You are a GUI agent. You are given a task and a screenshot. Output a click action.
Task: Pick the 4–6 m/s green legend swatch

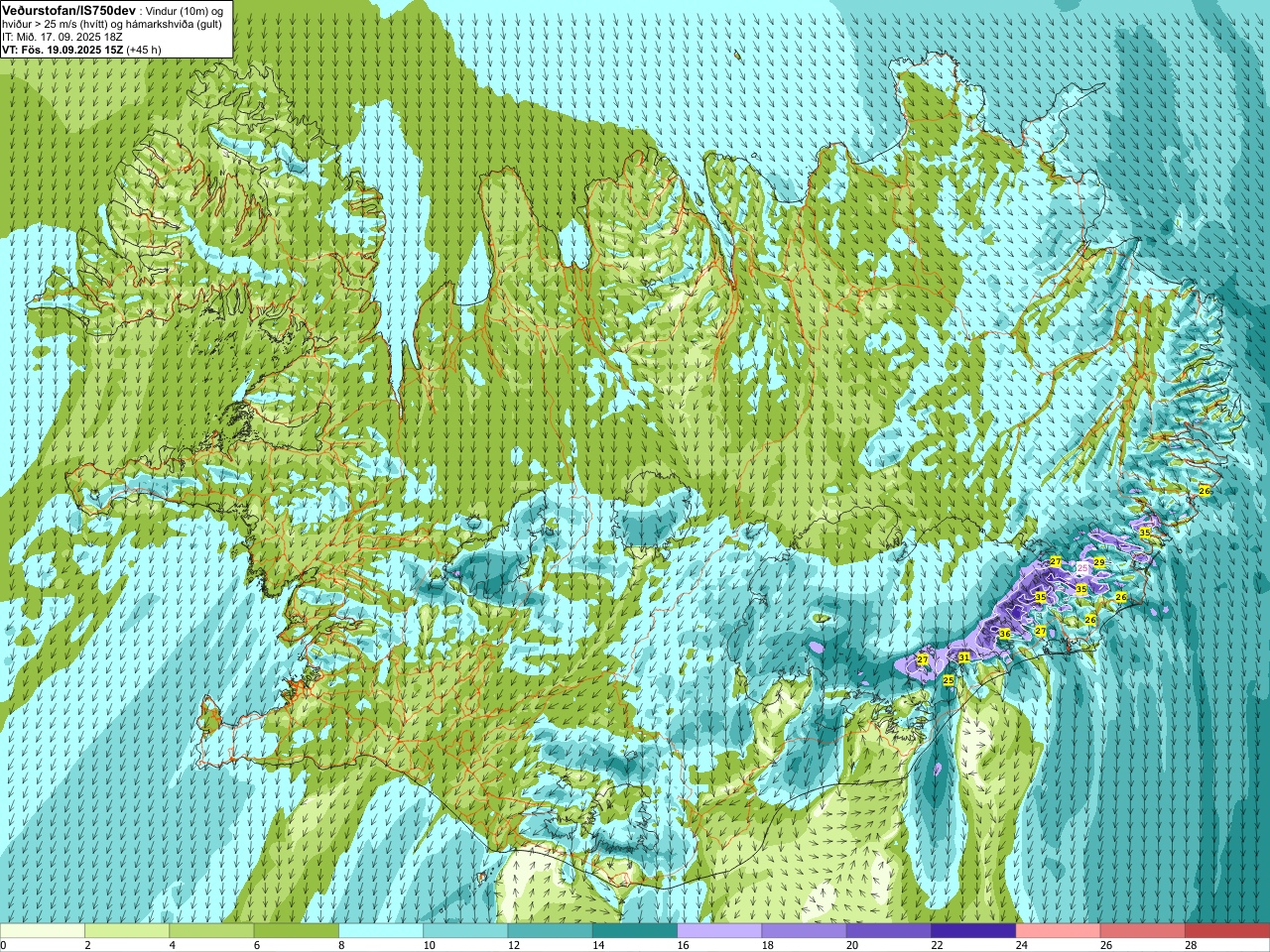pyautogui.click(x=211, y=930)
